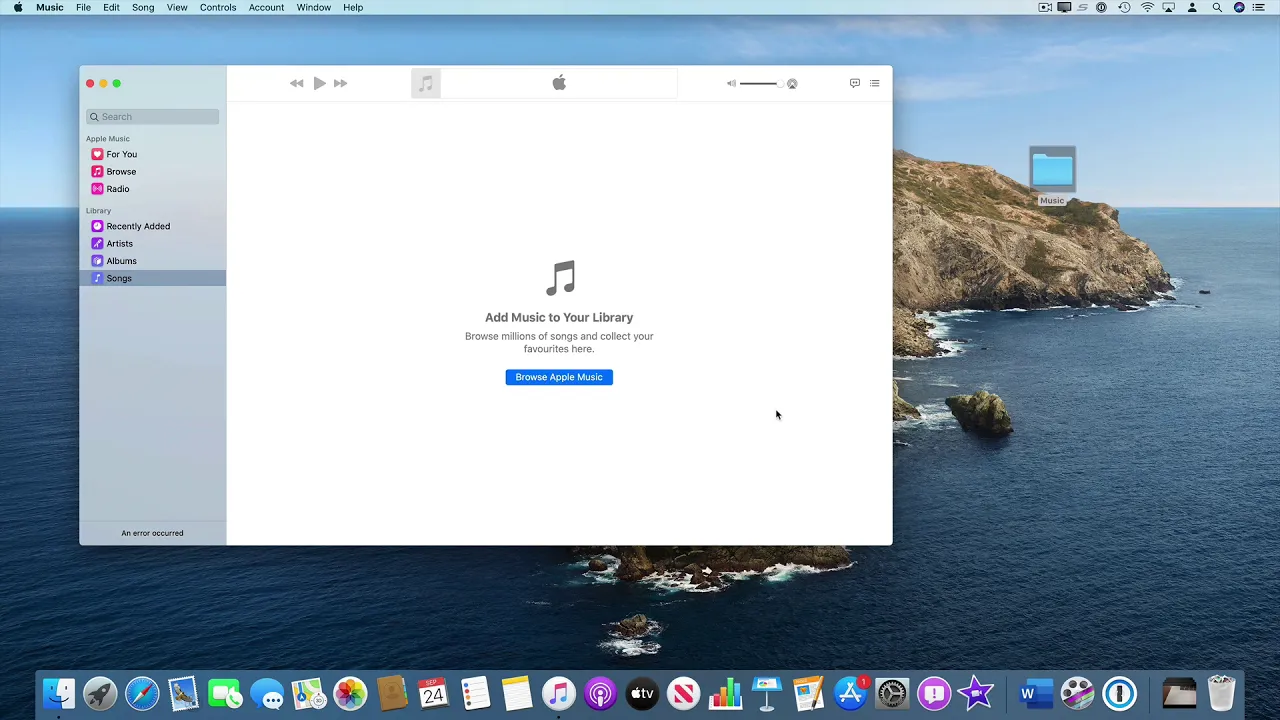Open the lyrics panel icon
Image resolution: width=1280 pixels, height=720 pixels.
pos(855,83)
